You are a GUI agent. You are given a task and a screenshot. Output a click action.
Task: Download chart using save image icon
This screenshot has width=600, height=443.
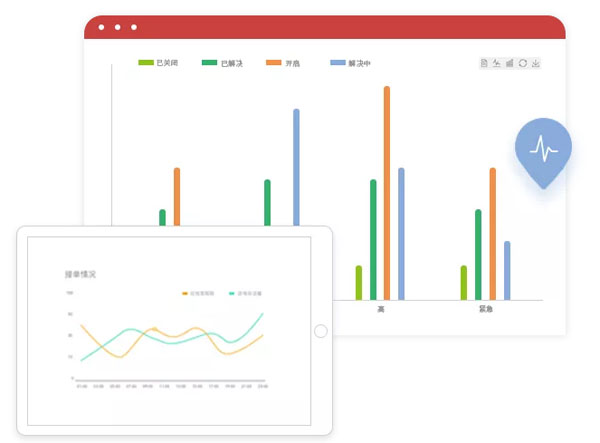pyautogui.click(x=536, y=64)
